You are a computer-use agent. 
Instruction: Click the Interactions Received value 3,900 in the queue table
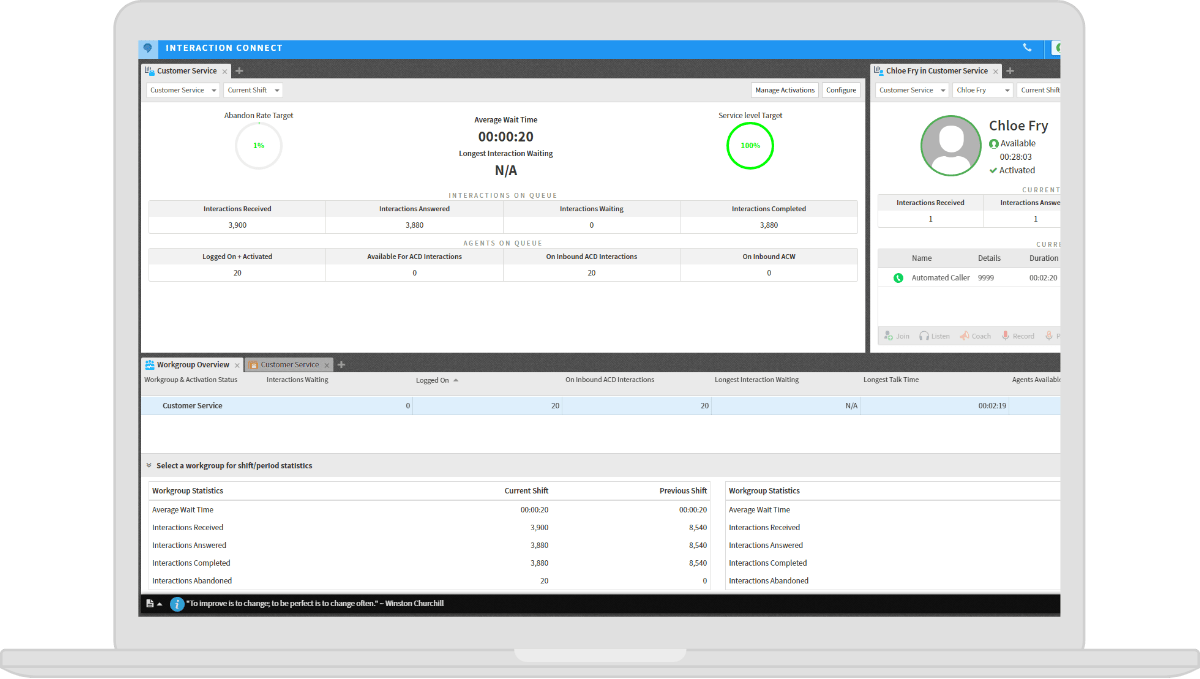[237, 225]
